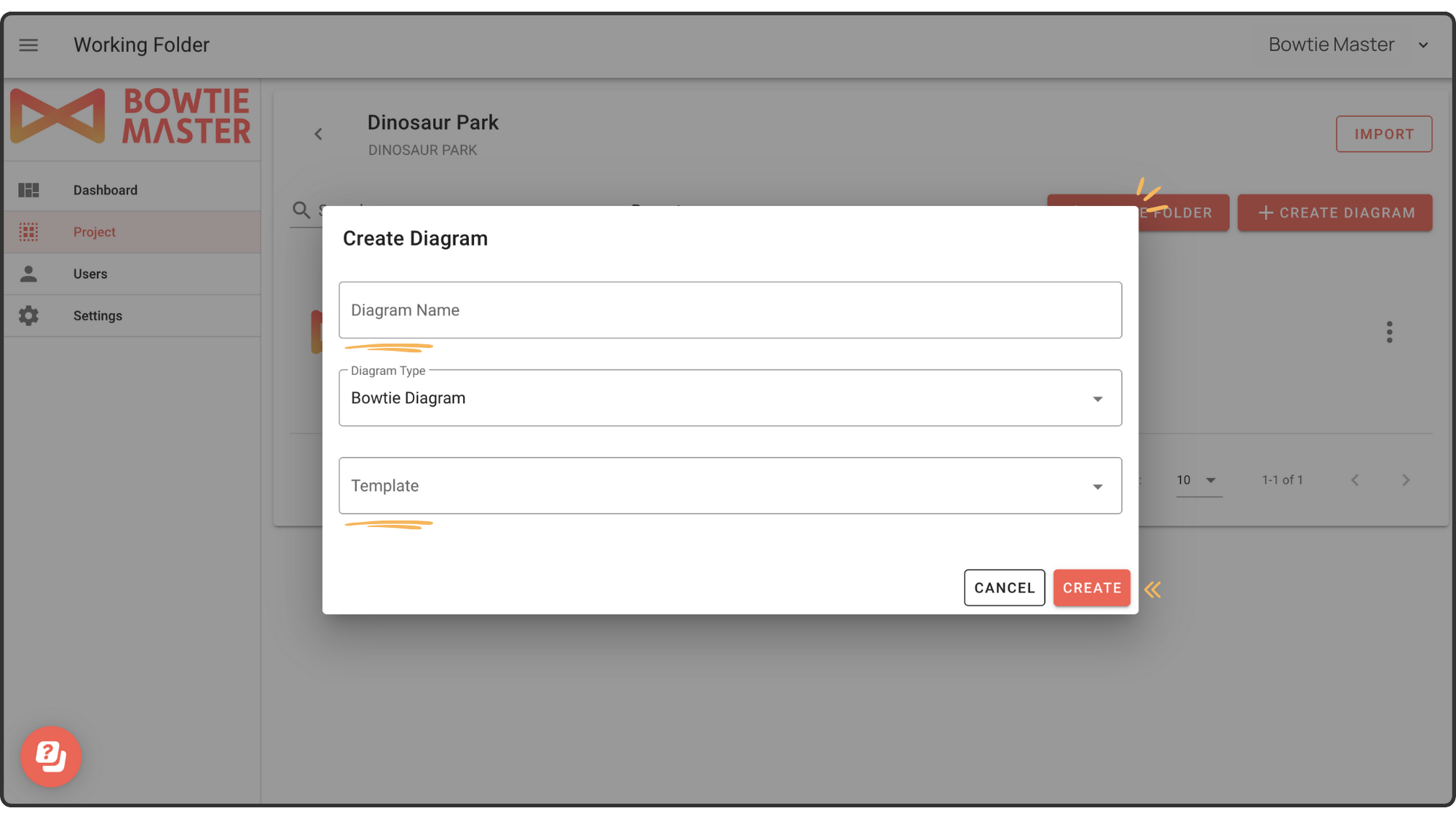Open the hamburger navigation menu
1456x819 pixels.
28,44
